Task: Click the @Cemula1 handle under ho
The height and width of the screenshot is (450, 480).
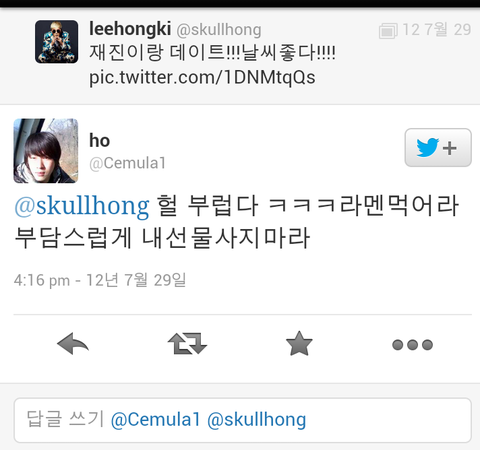Action: click(127, 163)
